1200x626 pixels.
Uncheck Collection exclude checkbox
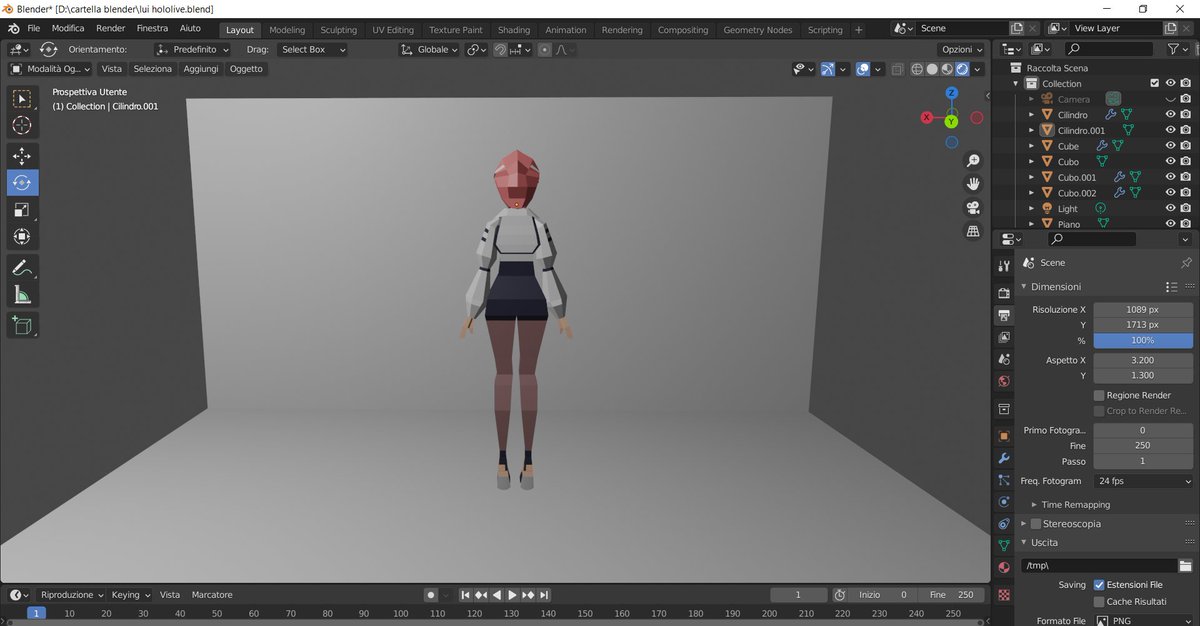1155,83
